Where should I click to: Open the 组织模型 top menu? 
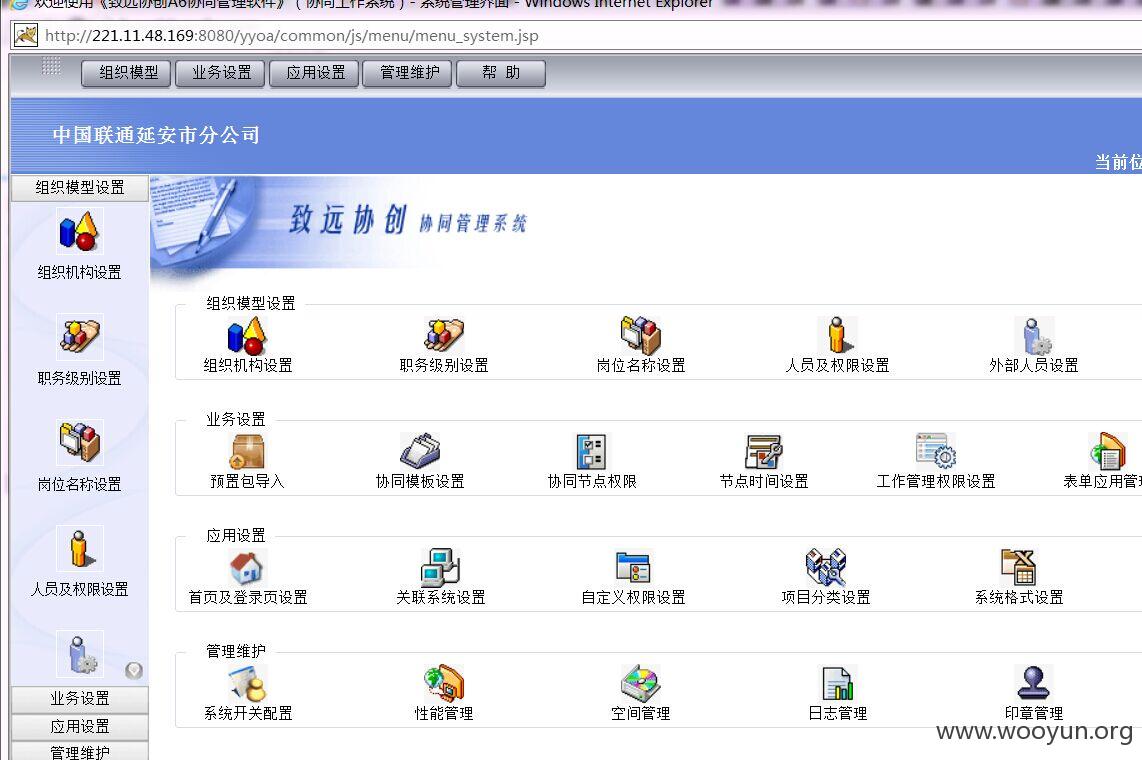126,73
